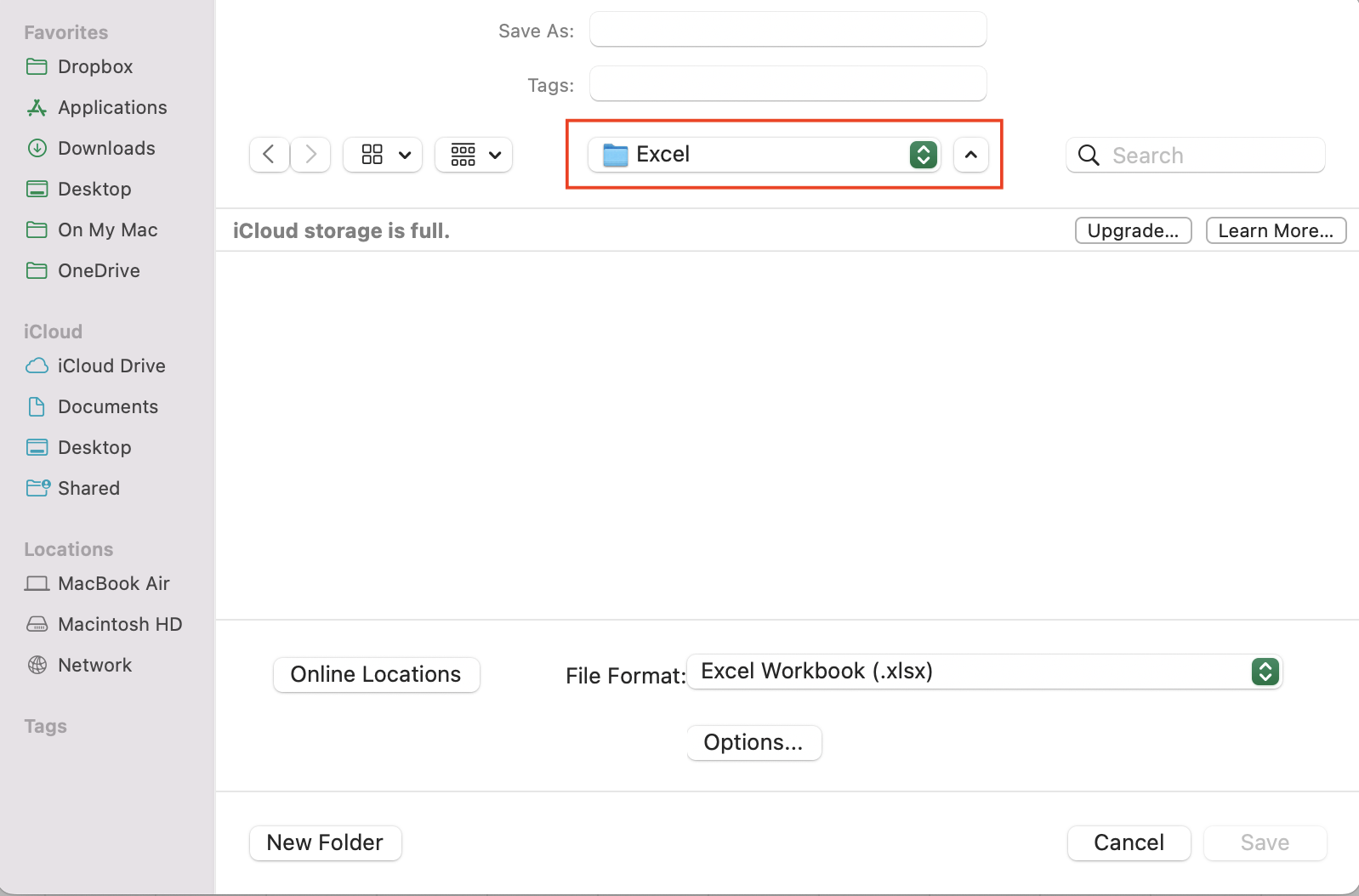Viewport: 1359px width, 896px height.
Task: Click the OneDrive folder icon
Action: 37,270
